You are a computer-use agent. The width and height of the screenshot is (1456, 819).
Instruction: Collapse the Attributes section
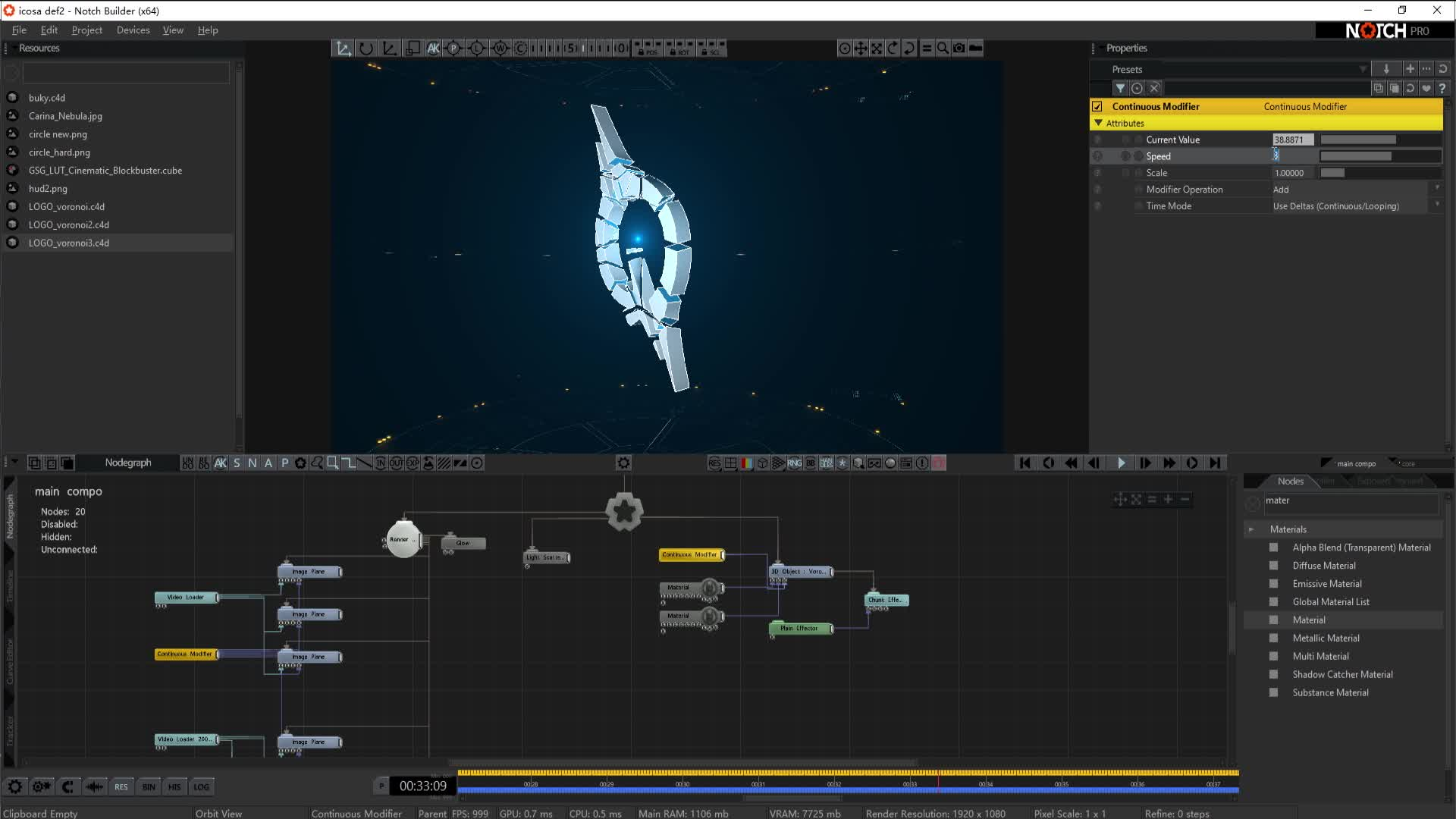(1098, 123)
